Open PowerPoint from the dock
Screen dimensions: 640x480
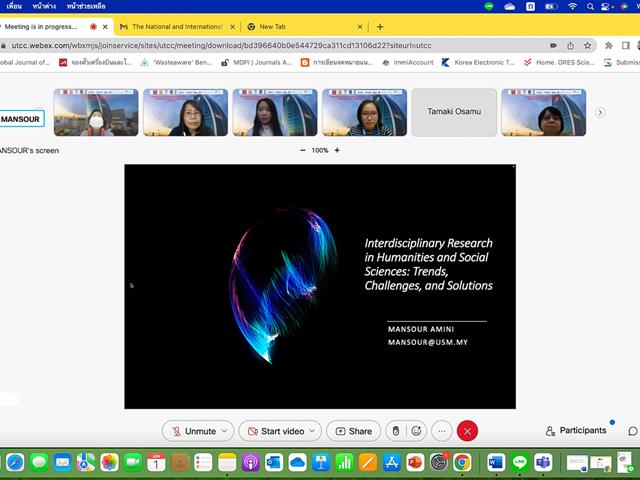click(415, 462)
